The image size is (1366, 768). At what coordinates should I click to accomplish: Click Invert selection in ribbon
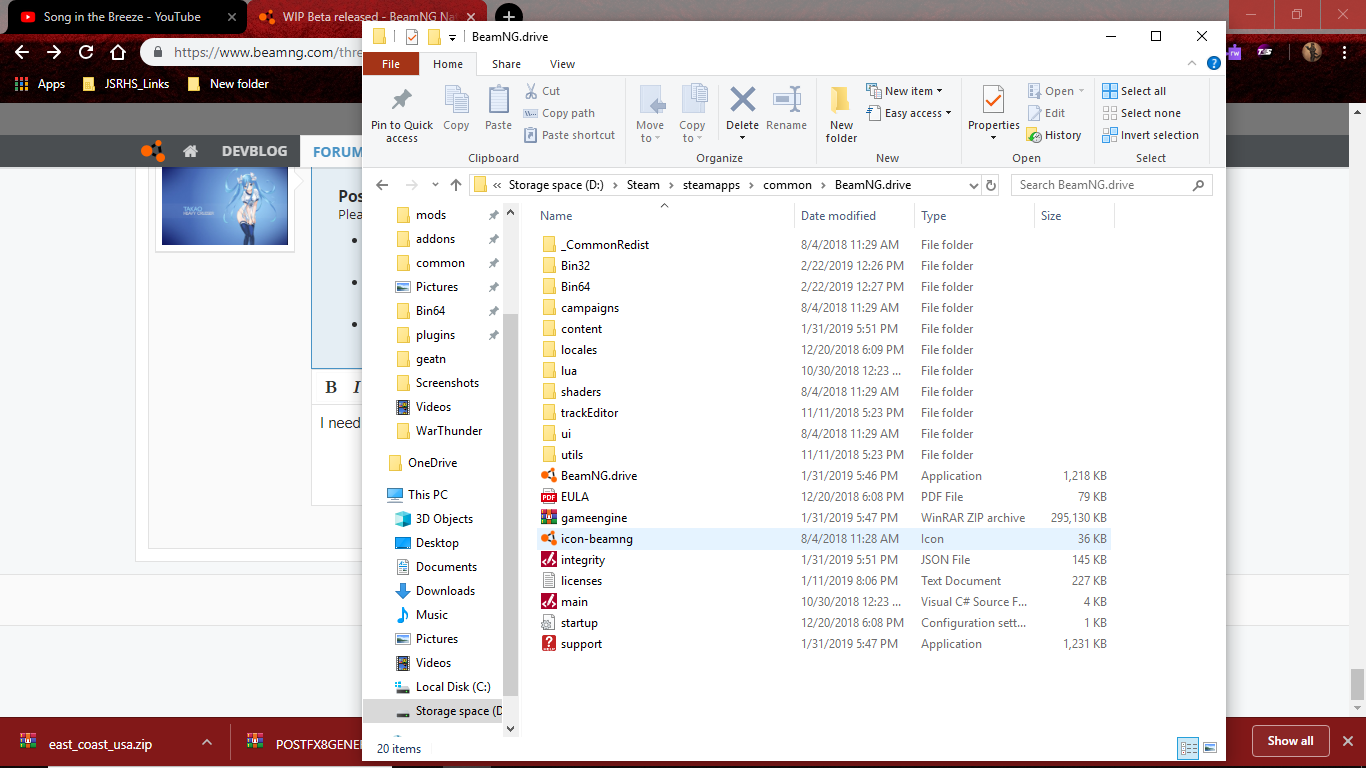pos(1150,135)
